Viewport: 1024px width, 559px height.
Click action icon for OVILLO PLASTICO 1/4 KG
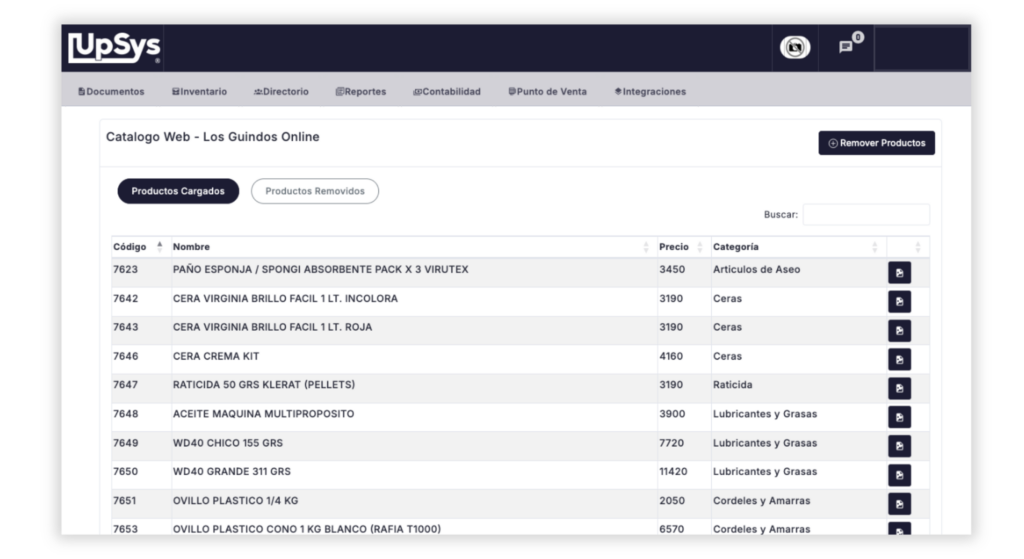[x=899, y=504]
